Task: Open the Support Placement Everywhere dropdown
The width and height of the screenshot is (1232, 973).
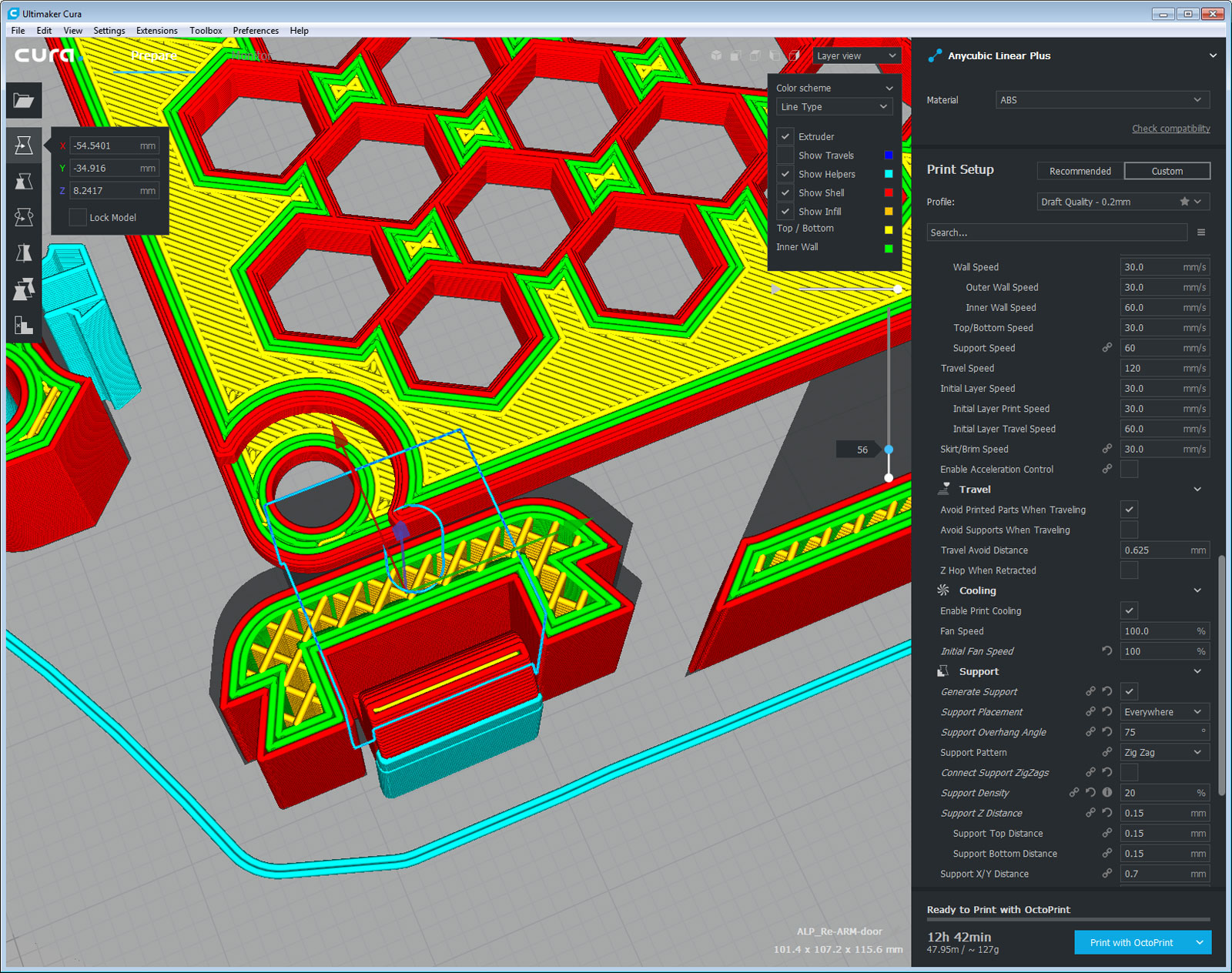Action: pyautogui.click(x=1164, y=712)
